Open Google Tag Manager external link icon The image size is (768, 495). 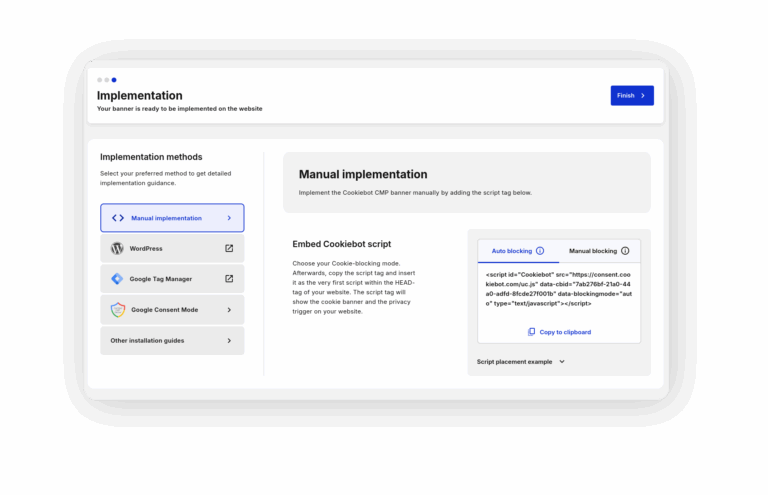click(x=229, y=279)
